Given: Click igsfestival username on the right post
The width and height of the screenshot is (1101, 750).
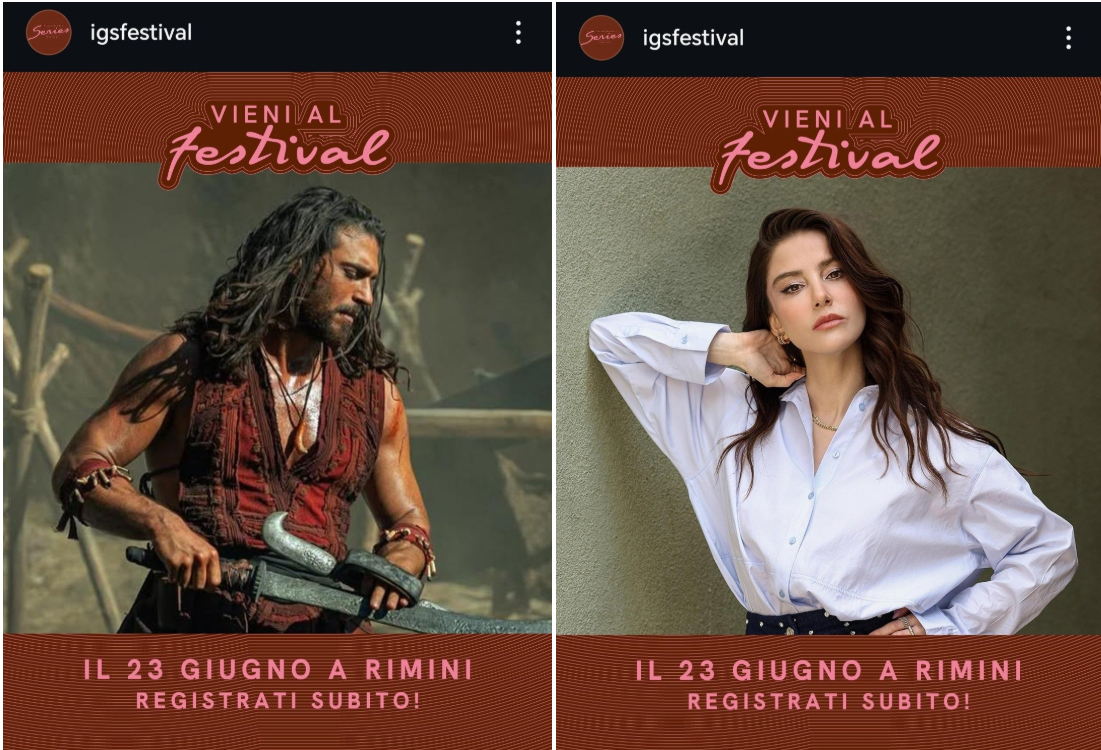Looking at the screenshot, I should click(x=693, y=38).
